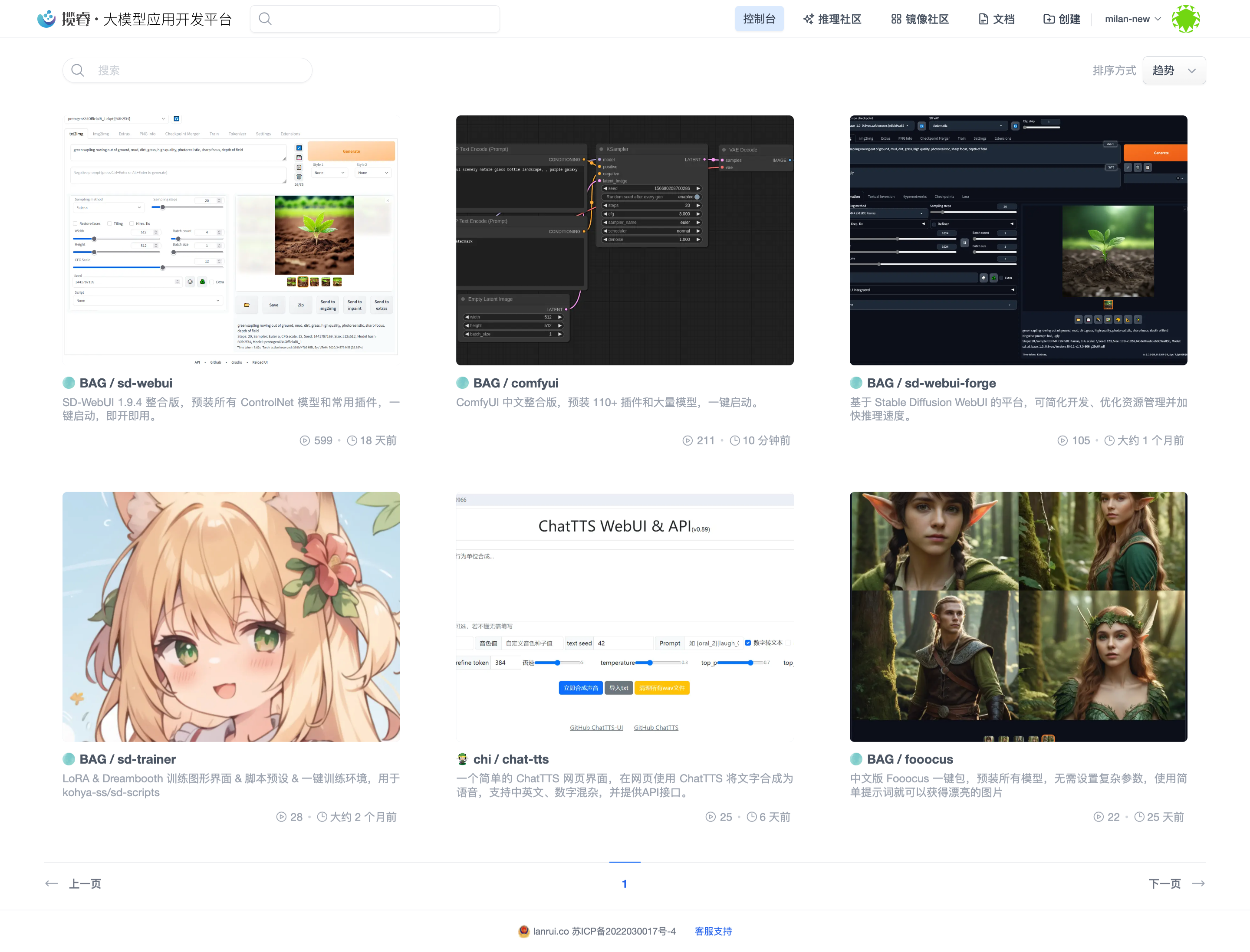1250x952 pixels.
Task: Click the sd-webui description text
Action: click(231, 409)
